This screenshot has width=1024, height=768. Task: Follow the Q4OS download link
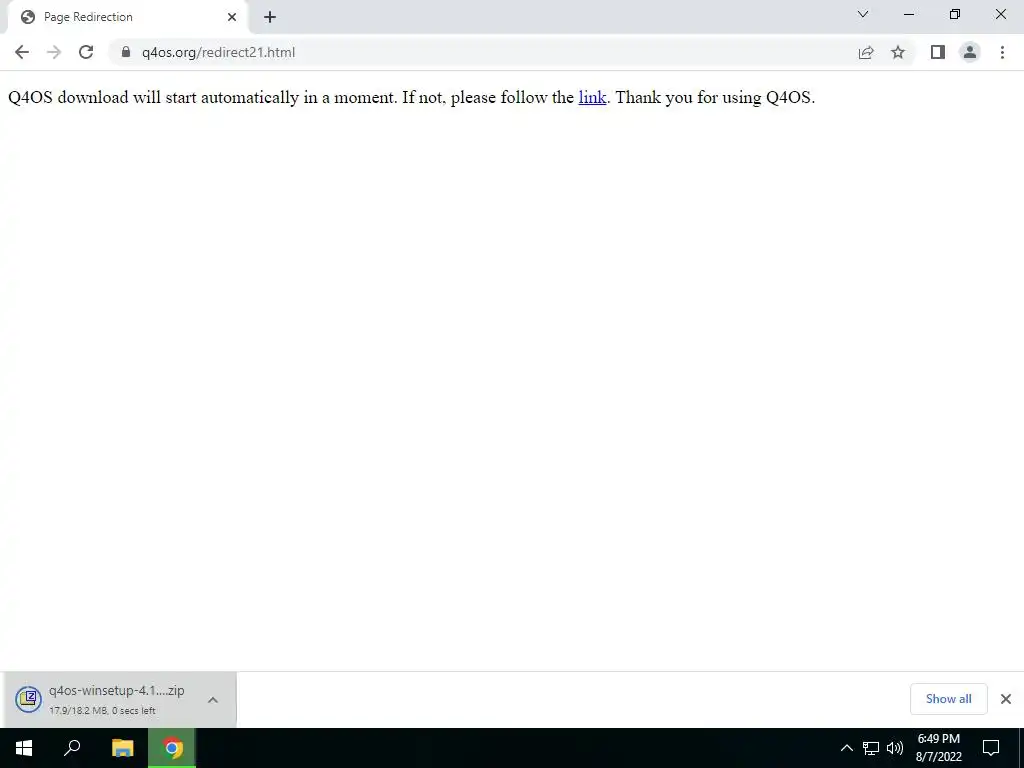pos(592,97)
